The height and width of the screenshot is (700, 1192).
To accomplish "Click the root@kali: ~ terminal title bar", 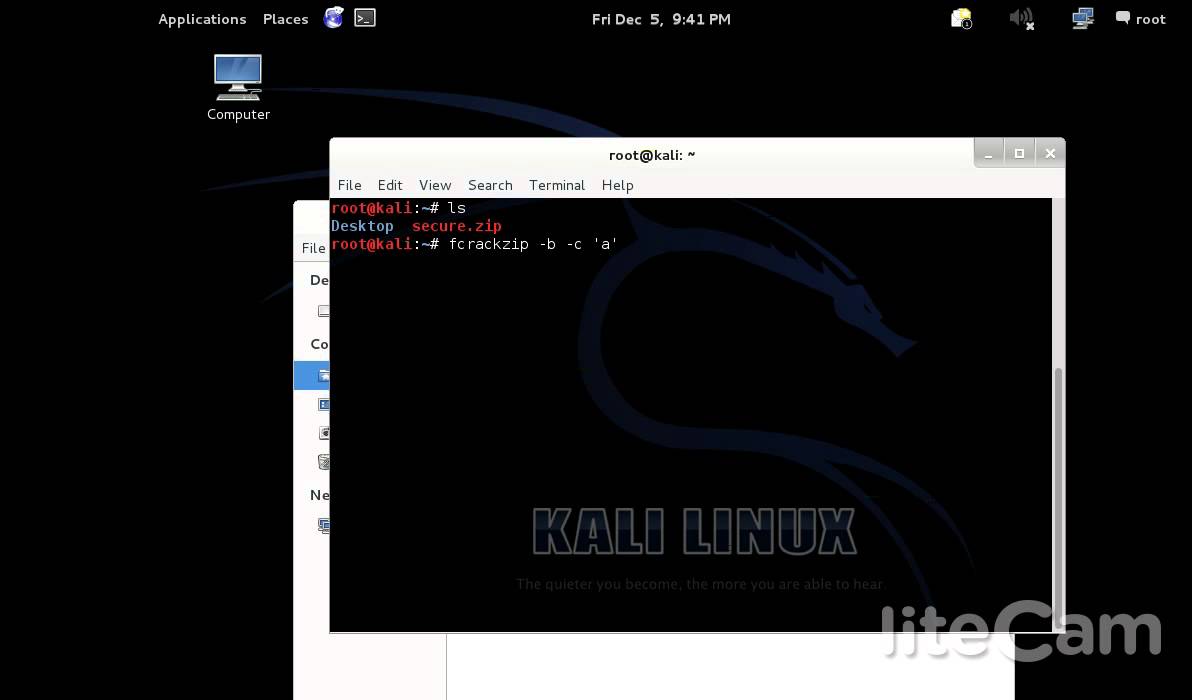I will [651, 155].
